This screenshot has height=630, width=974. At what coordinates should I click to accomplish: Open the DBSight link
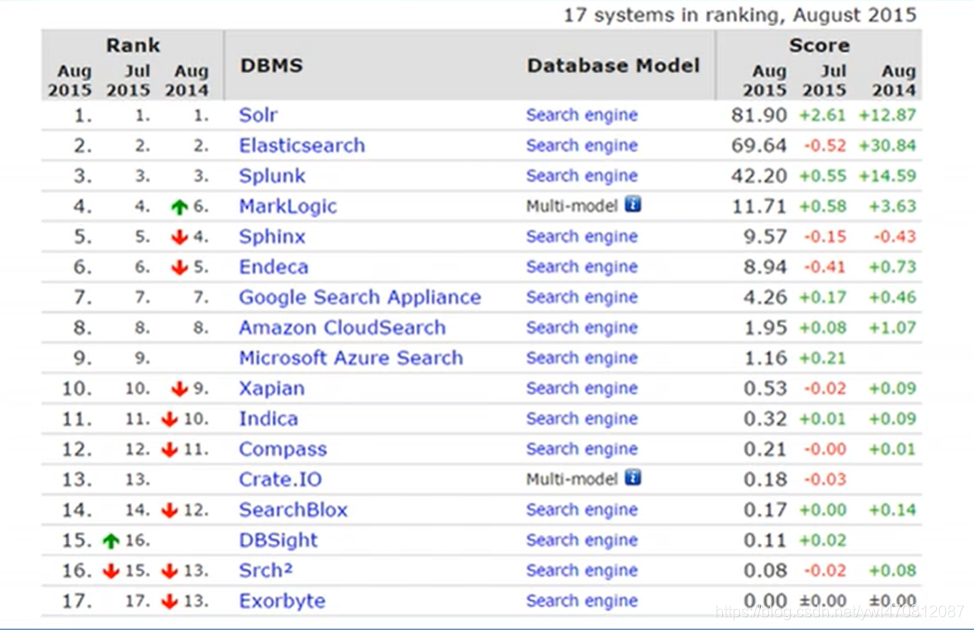point(278,541)
